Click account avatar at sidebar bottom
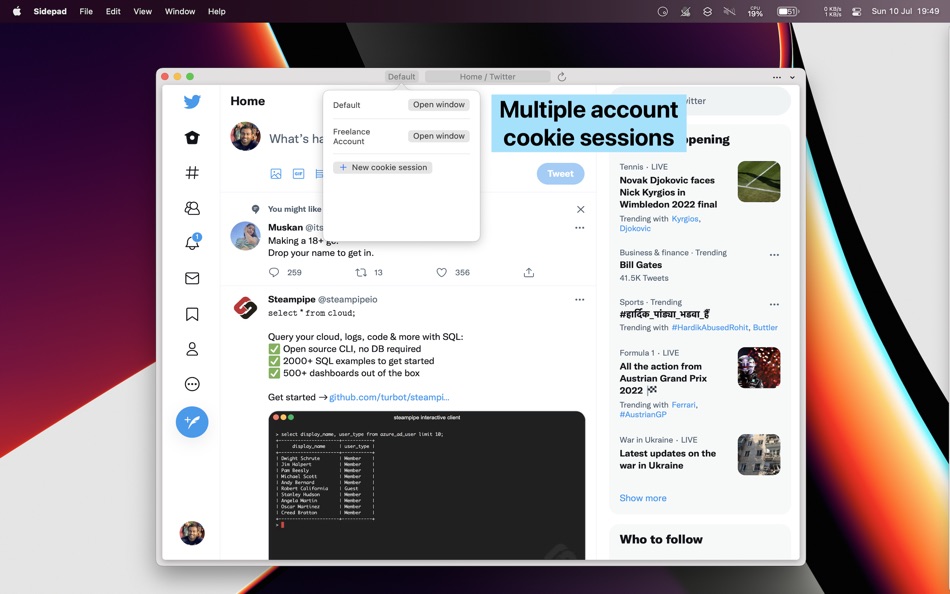This screenshot has width=950, height=594. (x=192, y=533)
